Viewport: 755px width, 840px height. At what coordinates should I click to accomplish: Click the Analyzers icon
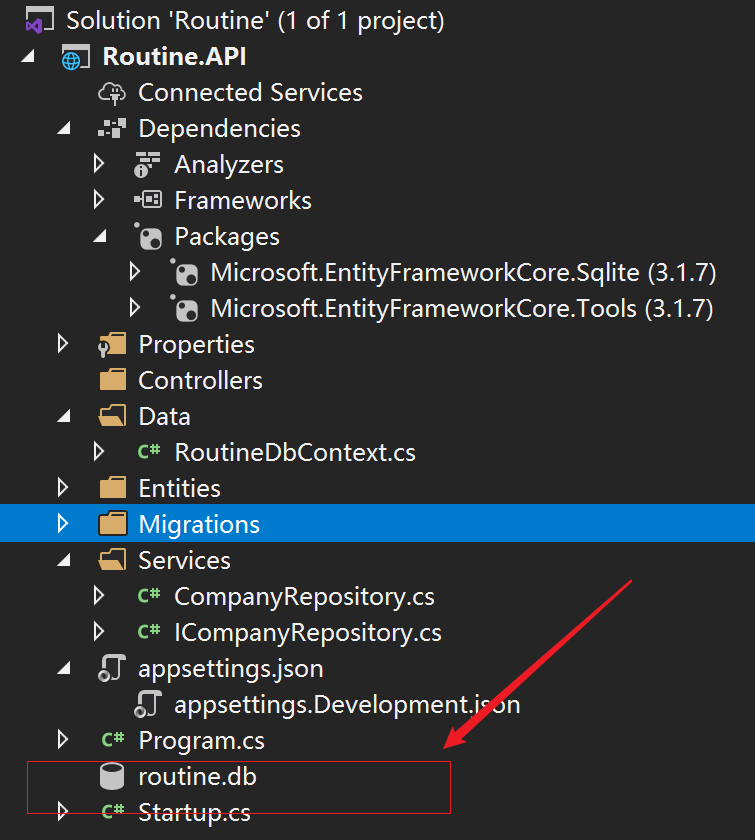click(147, 165)
